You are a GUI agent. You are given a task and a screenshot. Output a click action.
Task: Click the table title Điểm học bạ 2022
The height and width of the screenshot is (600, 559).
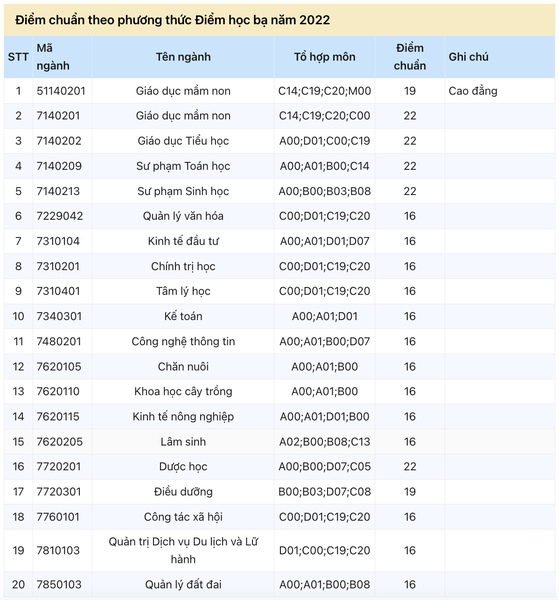[173, 20]
